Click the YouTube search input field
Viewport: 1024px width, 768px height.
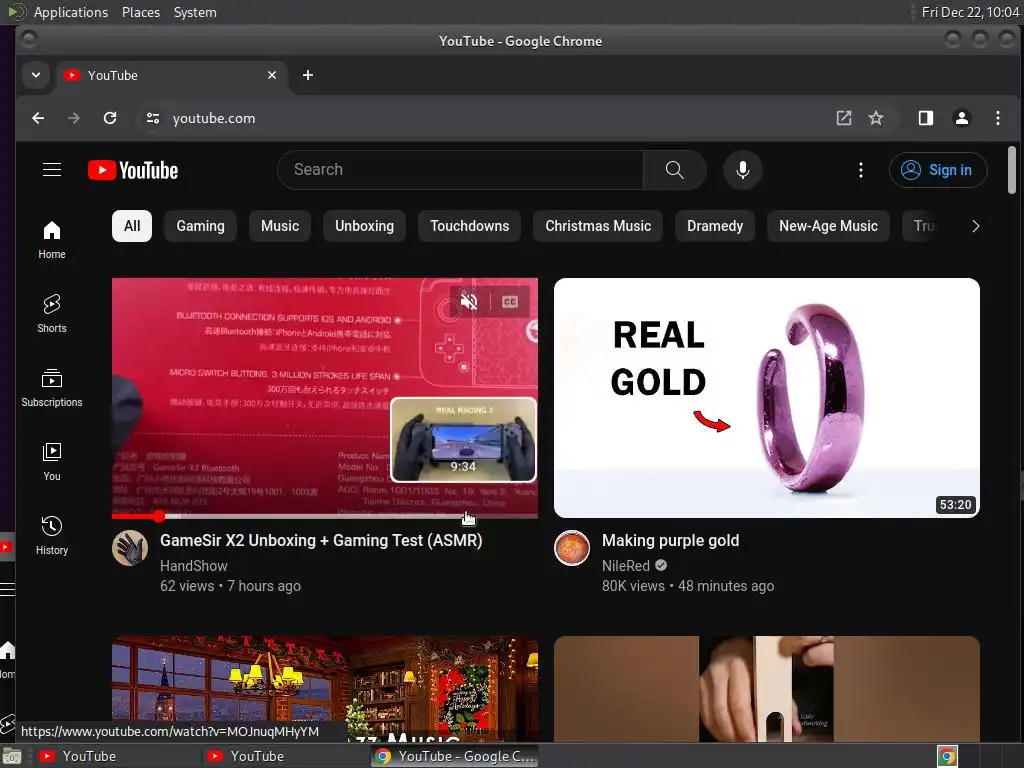(x=460, y=170)
